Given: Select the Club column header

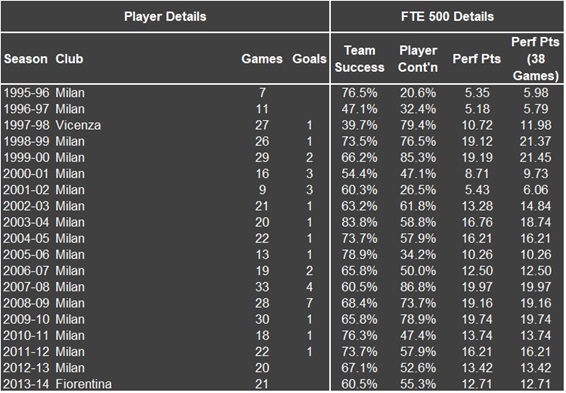Looking at the screenshot, I should [69, 59].
